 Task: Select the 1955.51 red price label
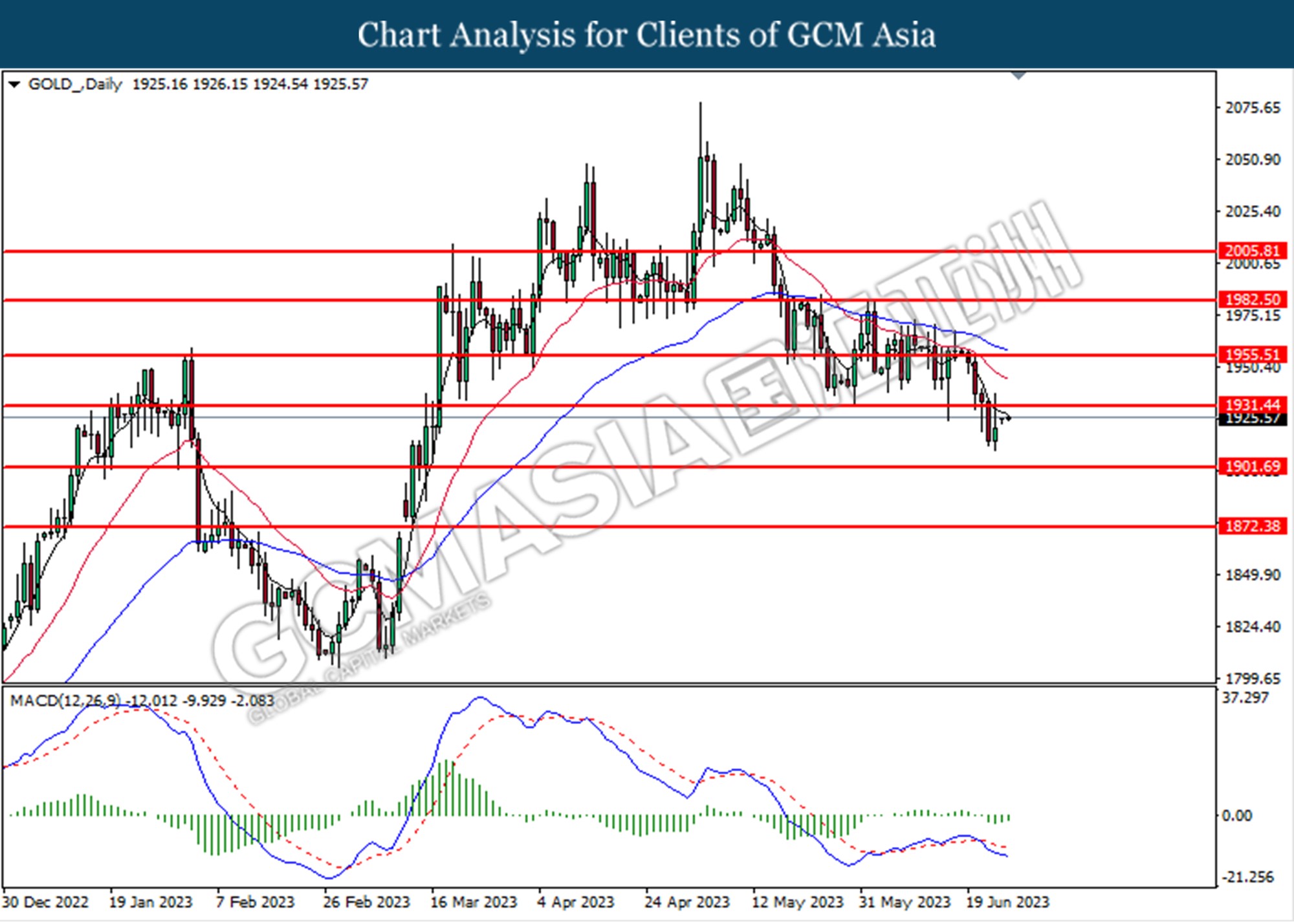coord(1253,355)
